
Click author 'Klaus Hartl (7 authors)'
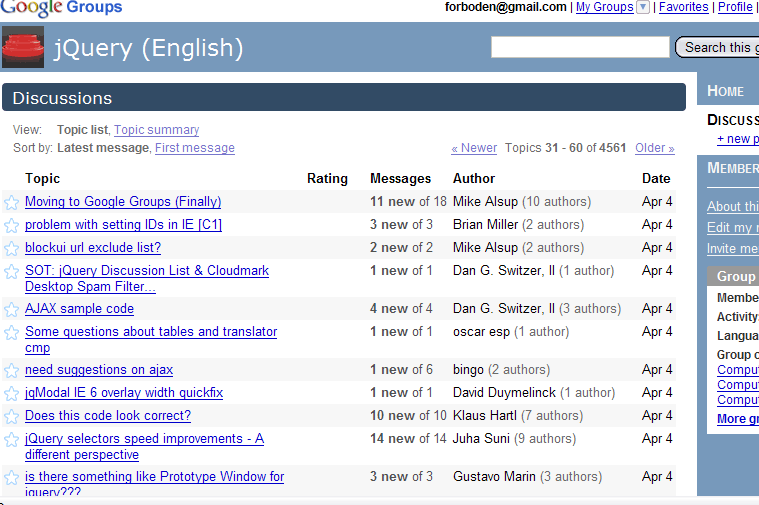click(518, 416)
